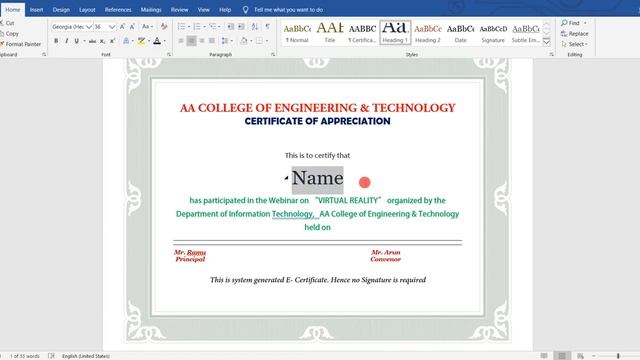Open underline style dropdown arrow
This screenshot has height=360, width=640.
(84, 41)
